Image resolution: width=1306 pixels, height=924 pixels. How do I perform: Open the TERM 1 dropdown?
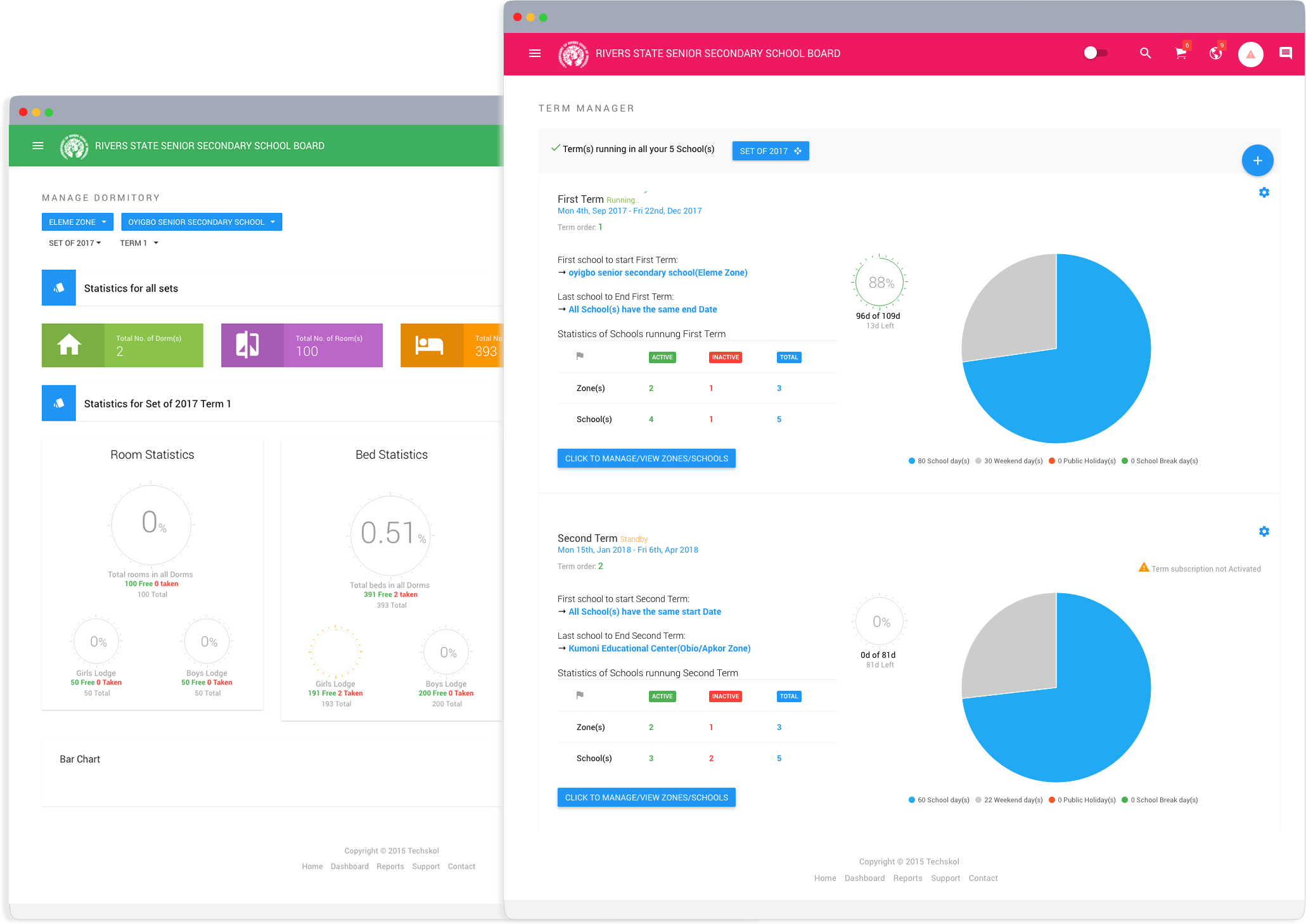coord(139,243)
